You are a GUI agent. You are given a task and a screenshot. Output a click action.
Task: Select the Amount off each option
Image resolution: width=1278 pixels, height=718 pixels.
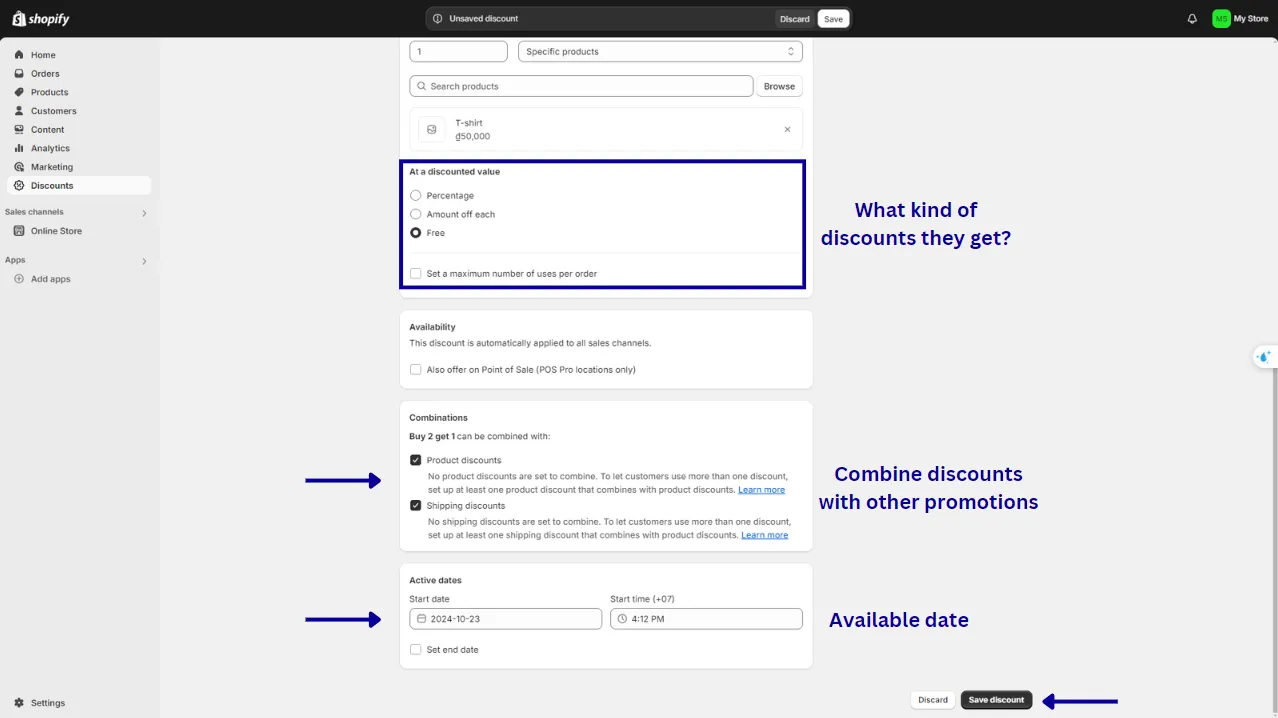[x=416, y=214]
